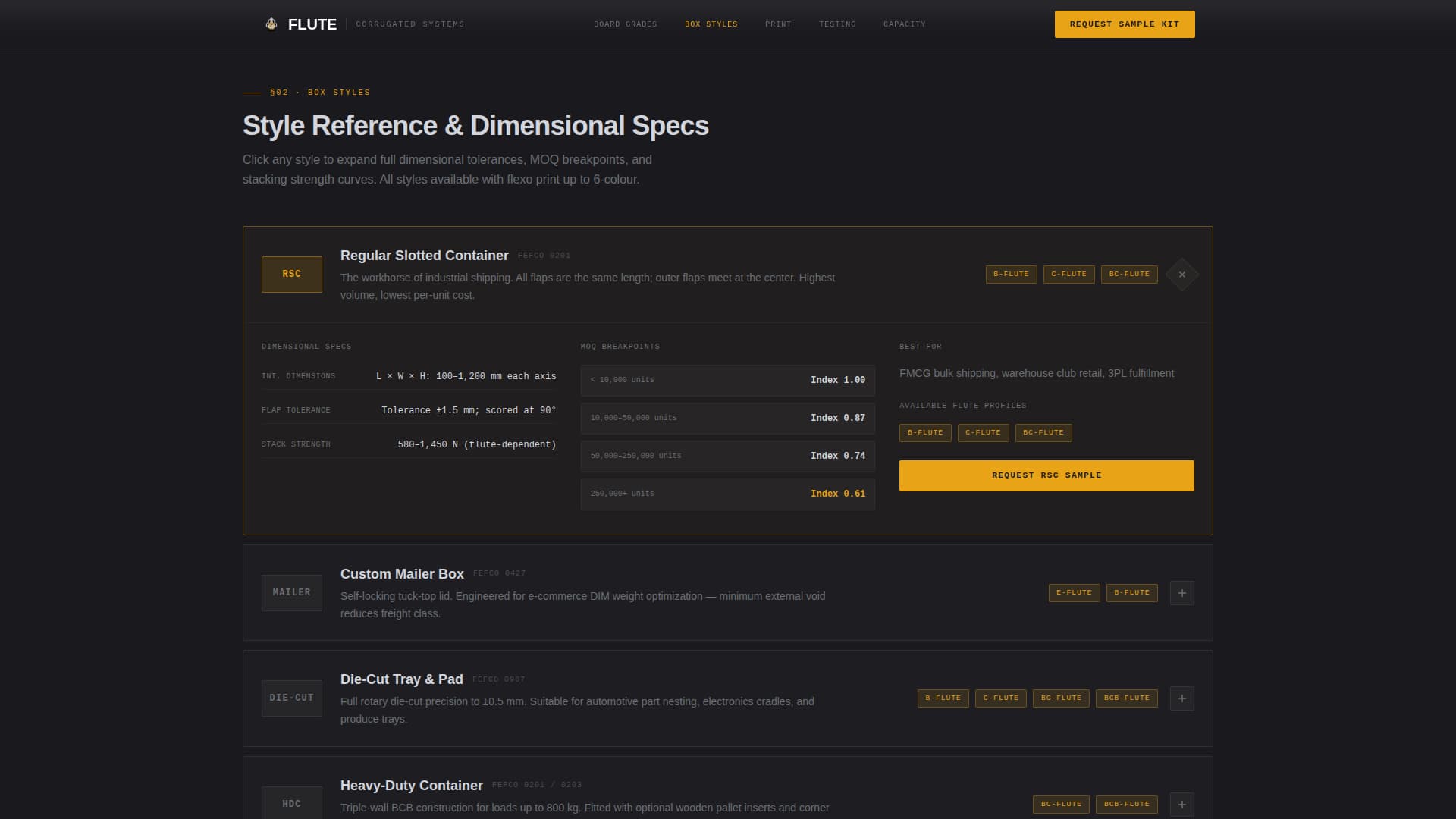Click B-FLUTE tag on Die-Cut Tray
1456x819 pixels.
943,698
